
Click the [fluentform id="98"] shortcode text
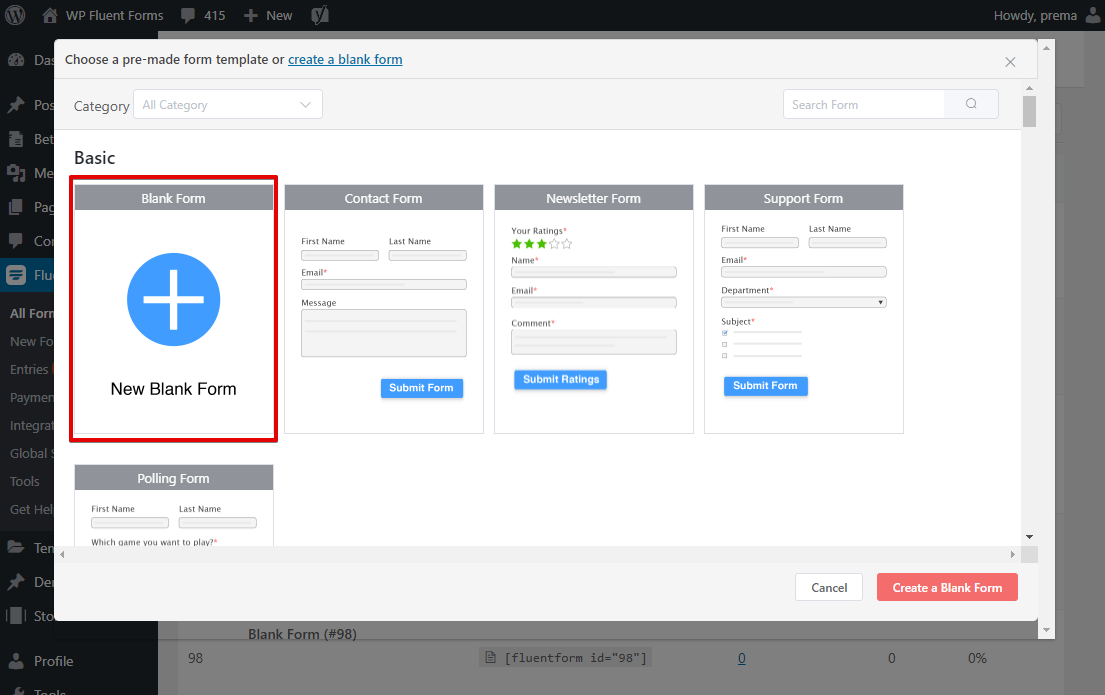(x=575, y=658)
